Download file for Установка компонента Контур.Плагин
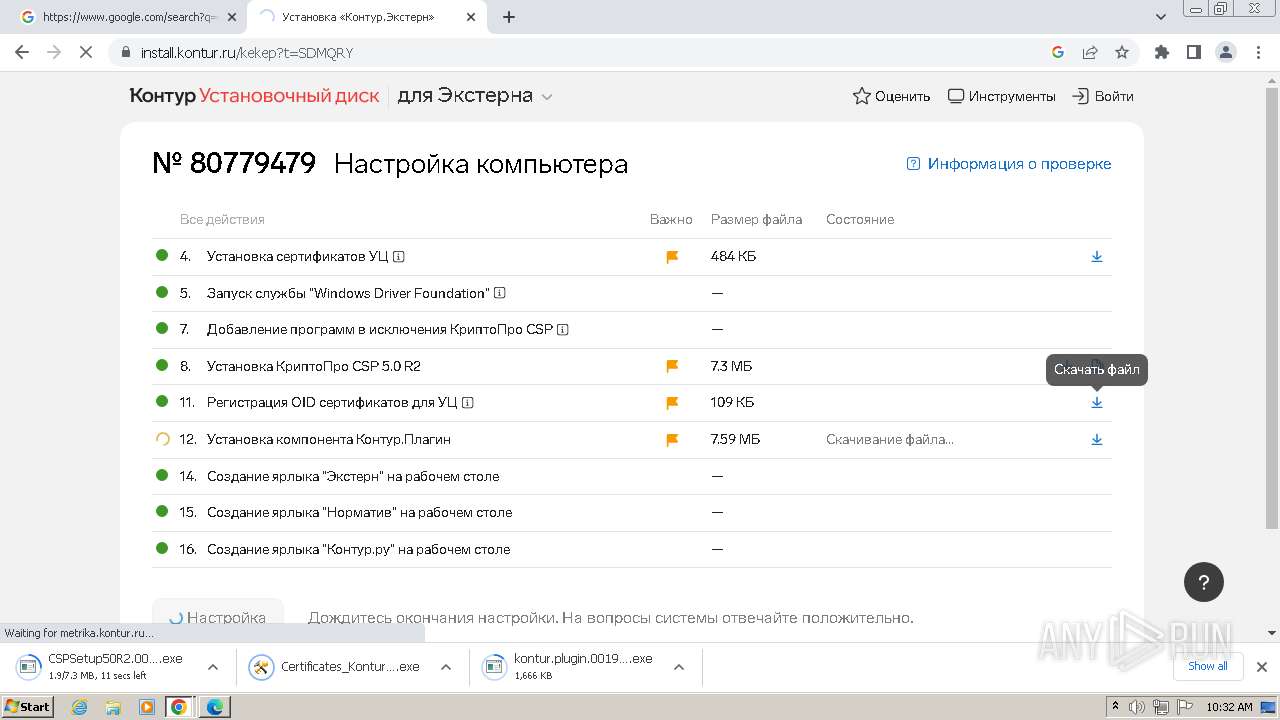The height and width of the screenshot is (720, 1280). [x=1097, y=439]
